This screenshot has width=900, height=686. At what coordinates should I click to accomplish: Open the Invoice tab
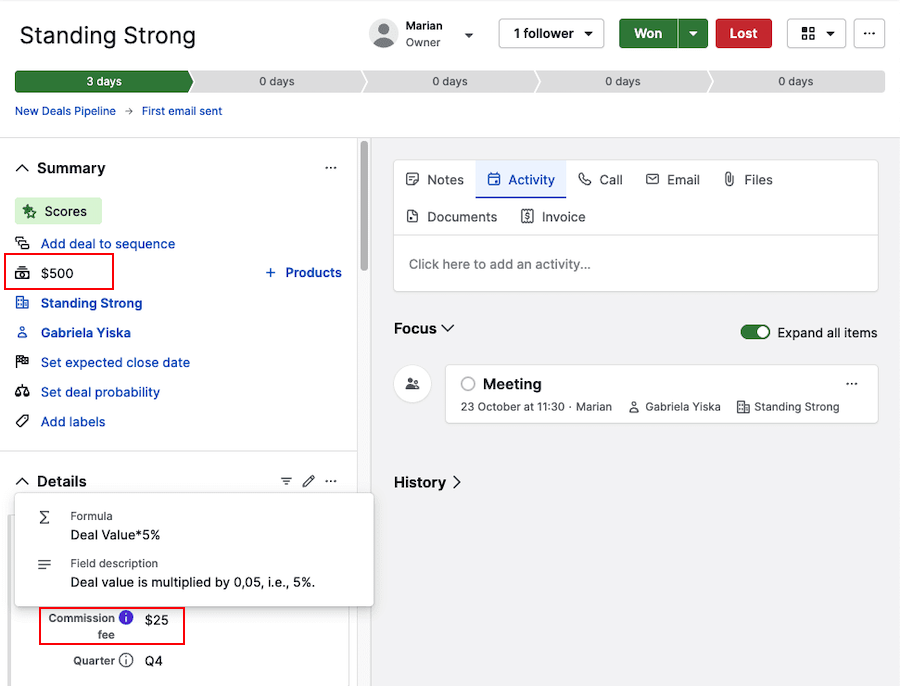pyautogui.click(x=553, y=217)
